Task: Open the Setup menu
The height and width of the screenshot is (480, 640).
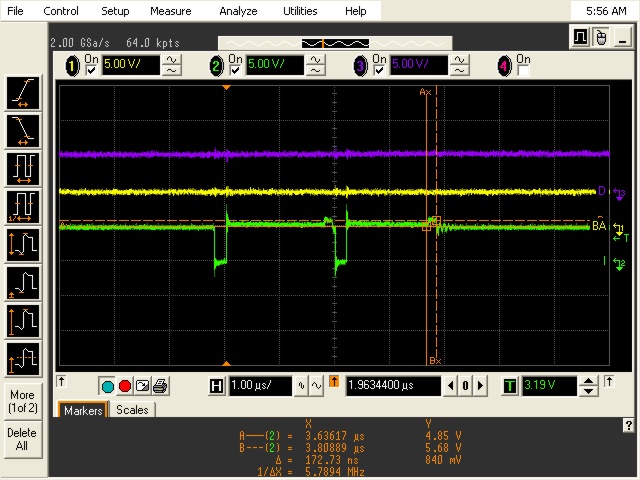Action: (x=115, y=11)
